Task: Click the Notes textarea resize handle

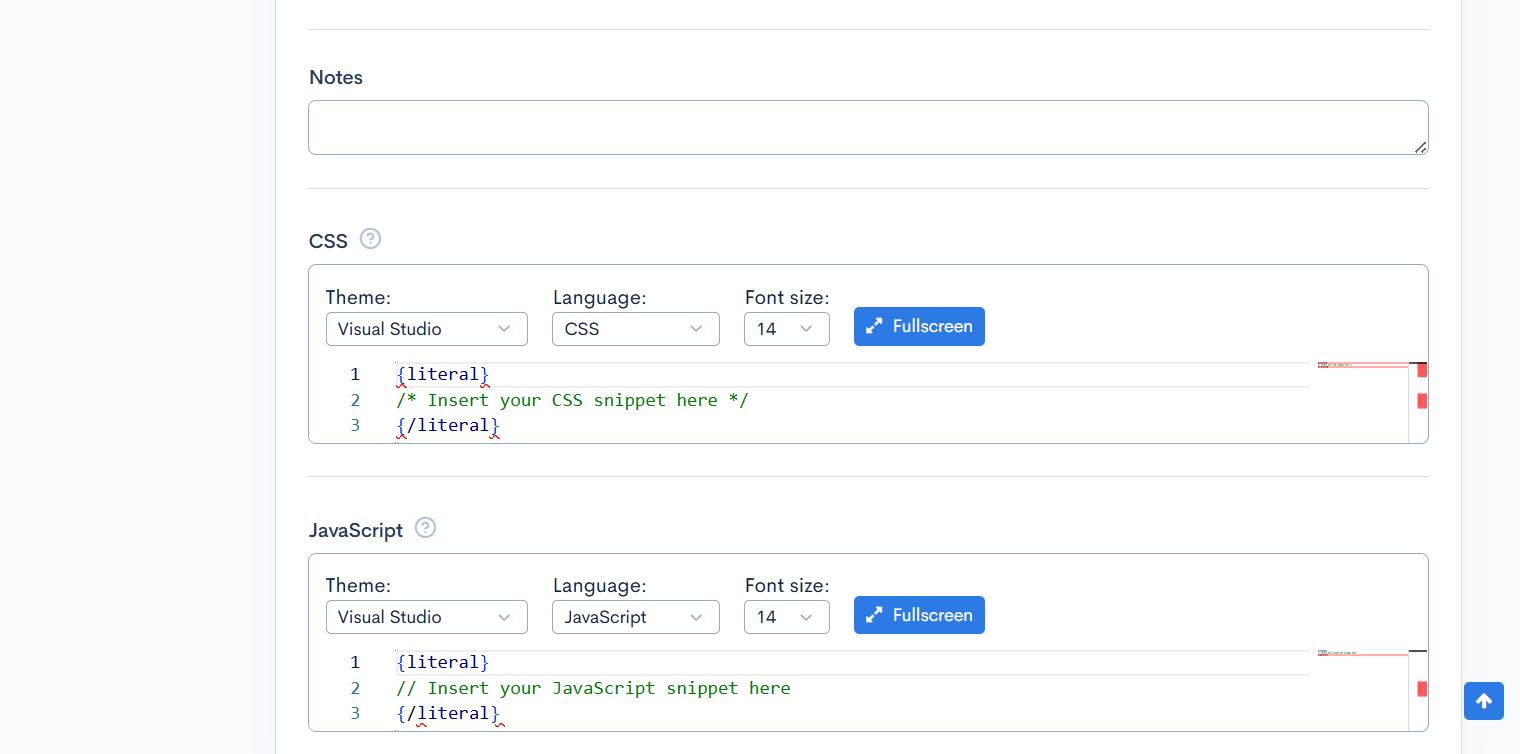Action: point(1420,147)
